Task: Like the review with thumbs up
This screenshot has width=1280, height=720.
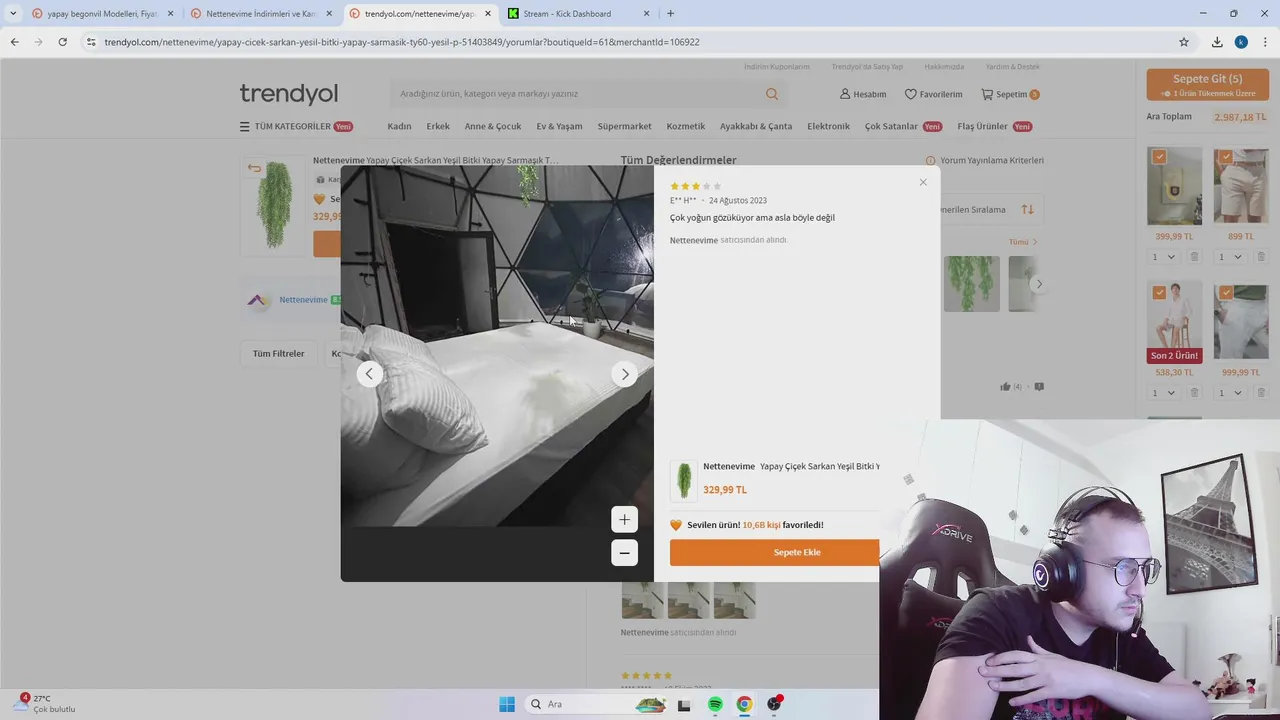Action: click(1005, 387)
